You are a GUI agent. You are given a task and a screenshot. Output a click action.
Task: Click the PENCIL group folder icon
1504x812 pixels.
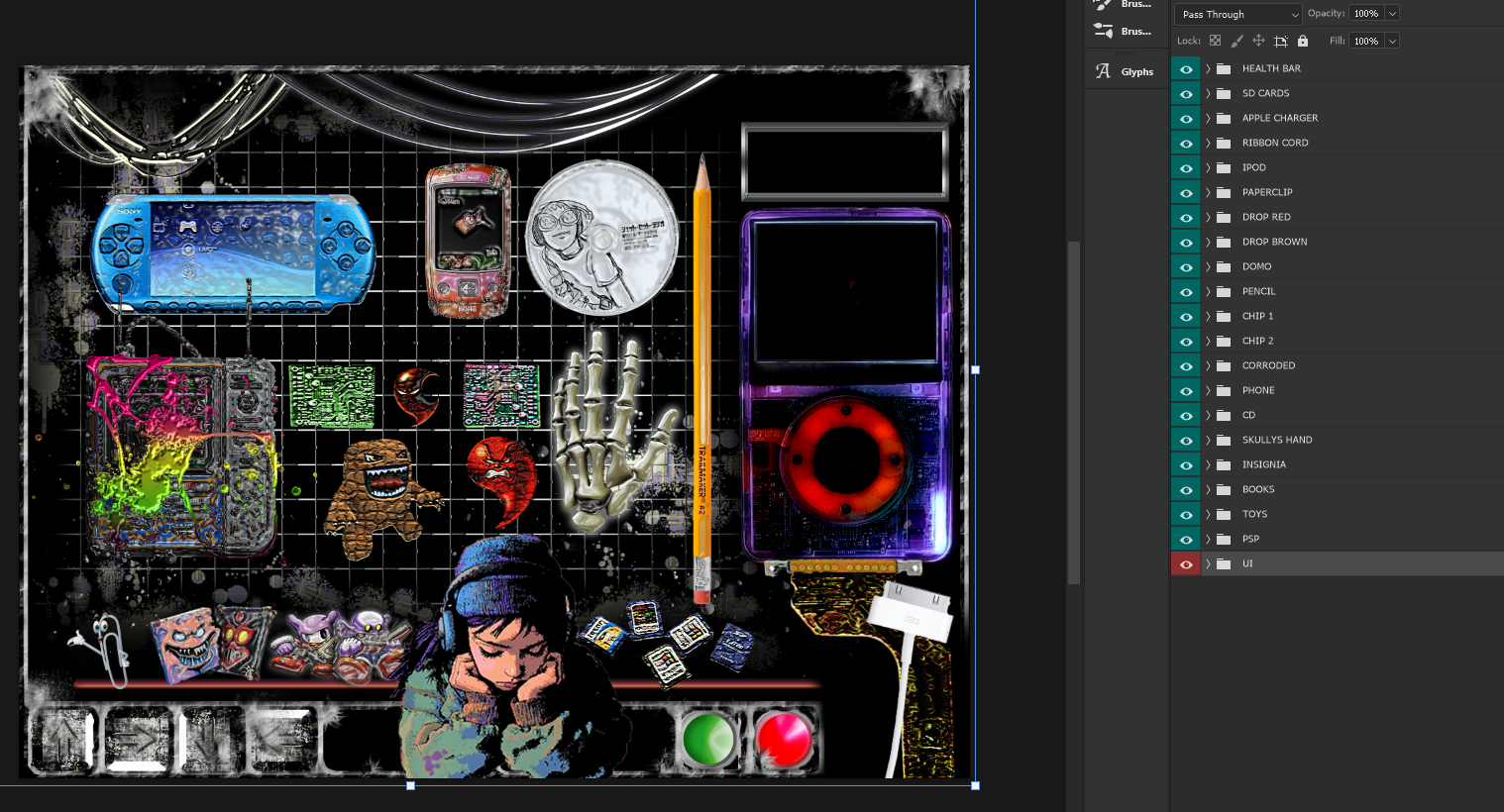1224,291
